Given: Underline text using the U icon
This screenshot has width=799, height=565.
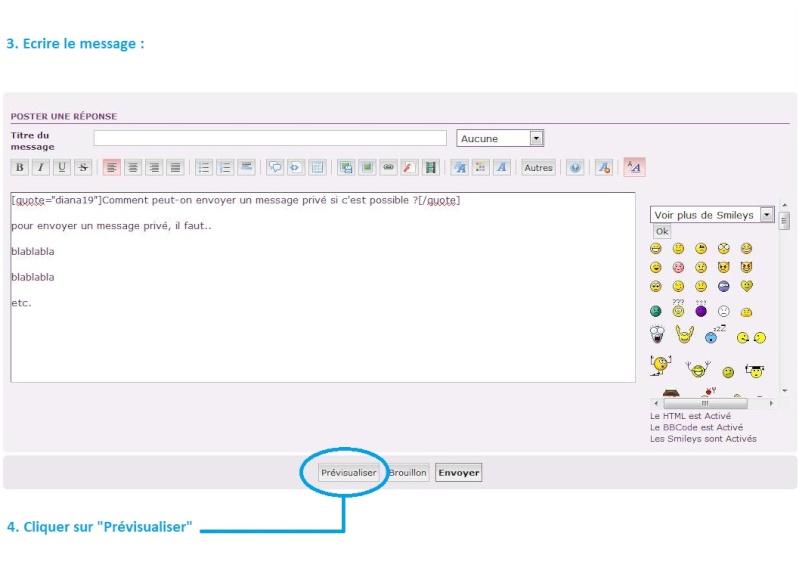Looking at the screenshot, I should [x=62, y=167].
